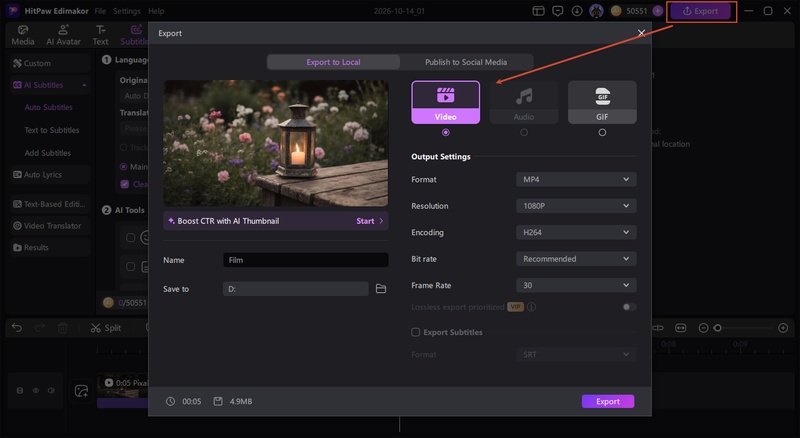Open the AI Avatar tool
Screen dimensions: 800x438
point(63,35)
